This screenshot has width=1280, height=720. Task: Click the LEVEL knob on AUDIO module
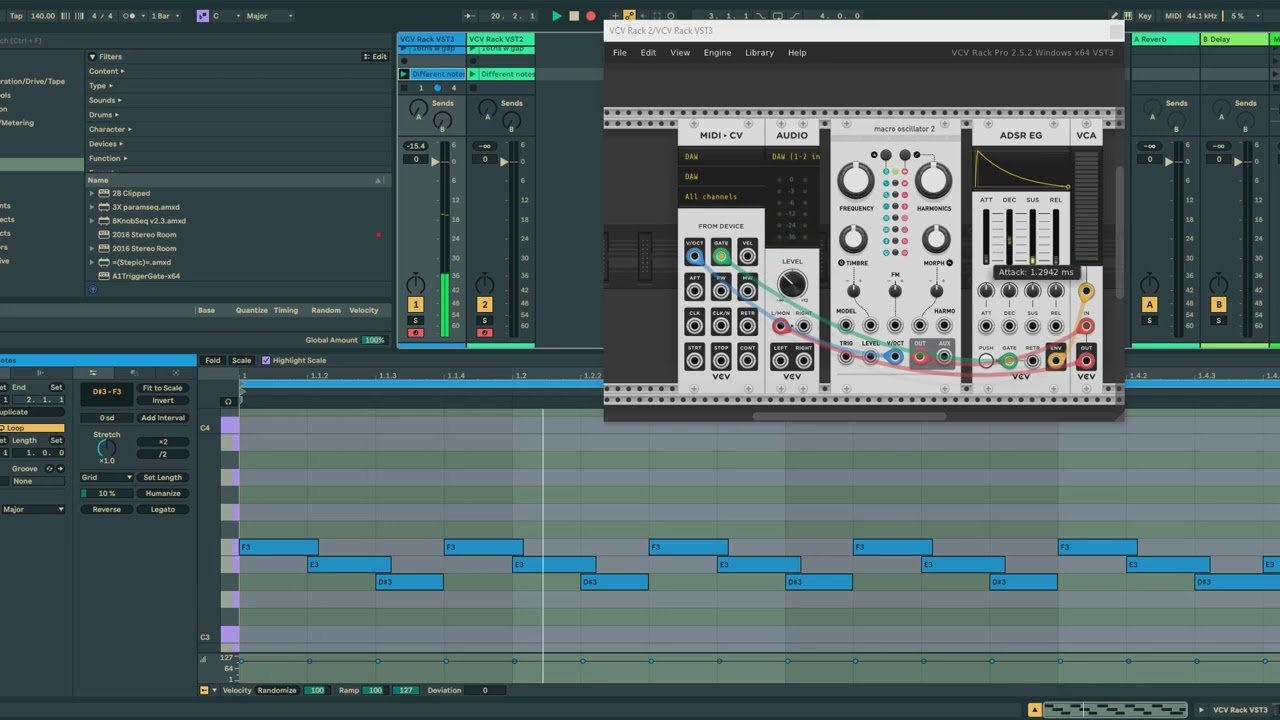point(792,284)
